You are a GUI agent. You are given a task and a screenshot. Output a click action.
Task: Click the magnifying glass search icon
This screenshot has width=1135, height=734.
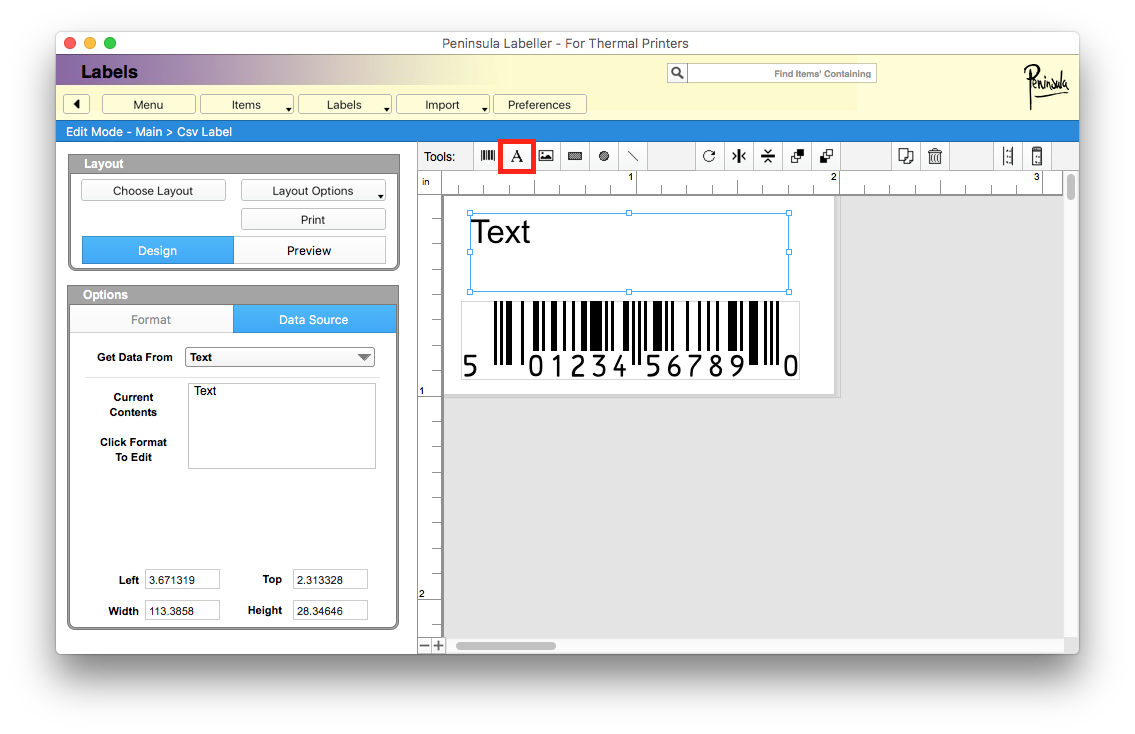678,73
